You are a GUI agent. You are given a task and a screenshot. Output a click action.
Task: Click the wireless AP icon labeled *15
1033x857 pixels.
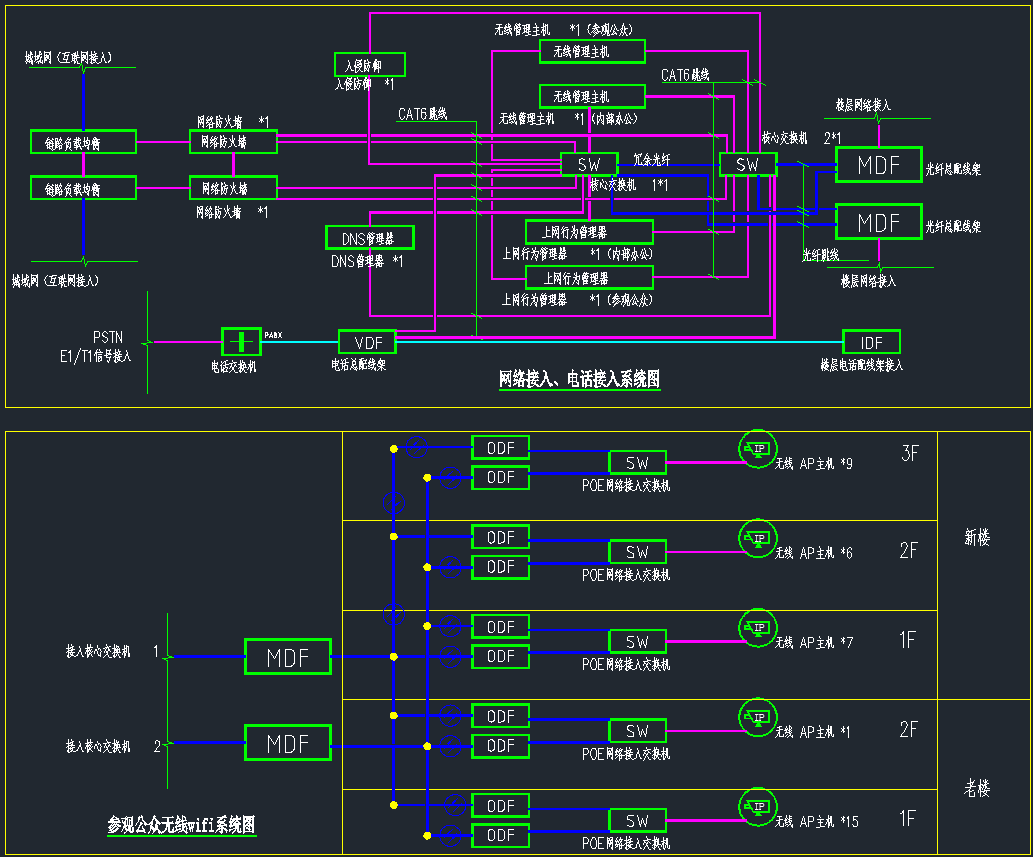coord(757,807)
